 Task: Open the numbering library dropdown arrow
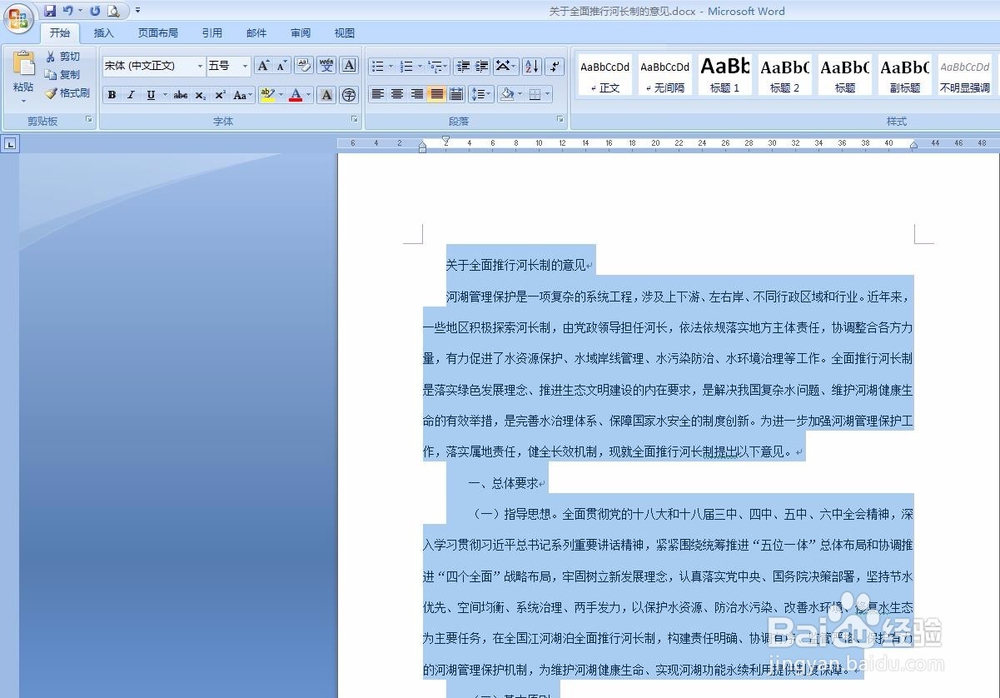click(420, 66)
